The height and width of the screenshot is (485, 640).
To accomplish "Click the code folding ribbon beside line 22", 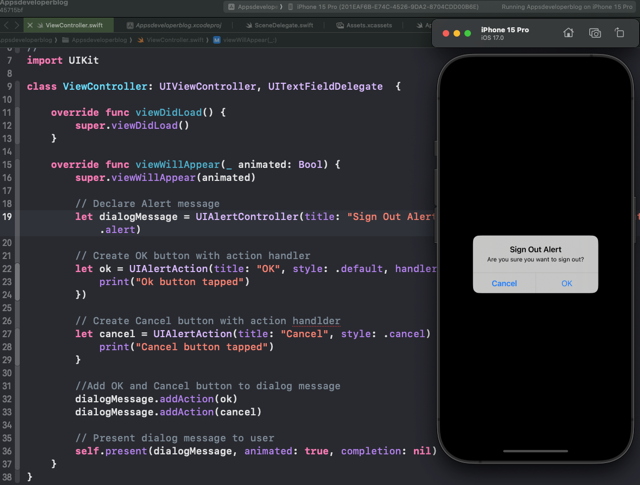I will click(18, 282).
